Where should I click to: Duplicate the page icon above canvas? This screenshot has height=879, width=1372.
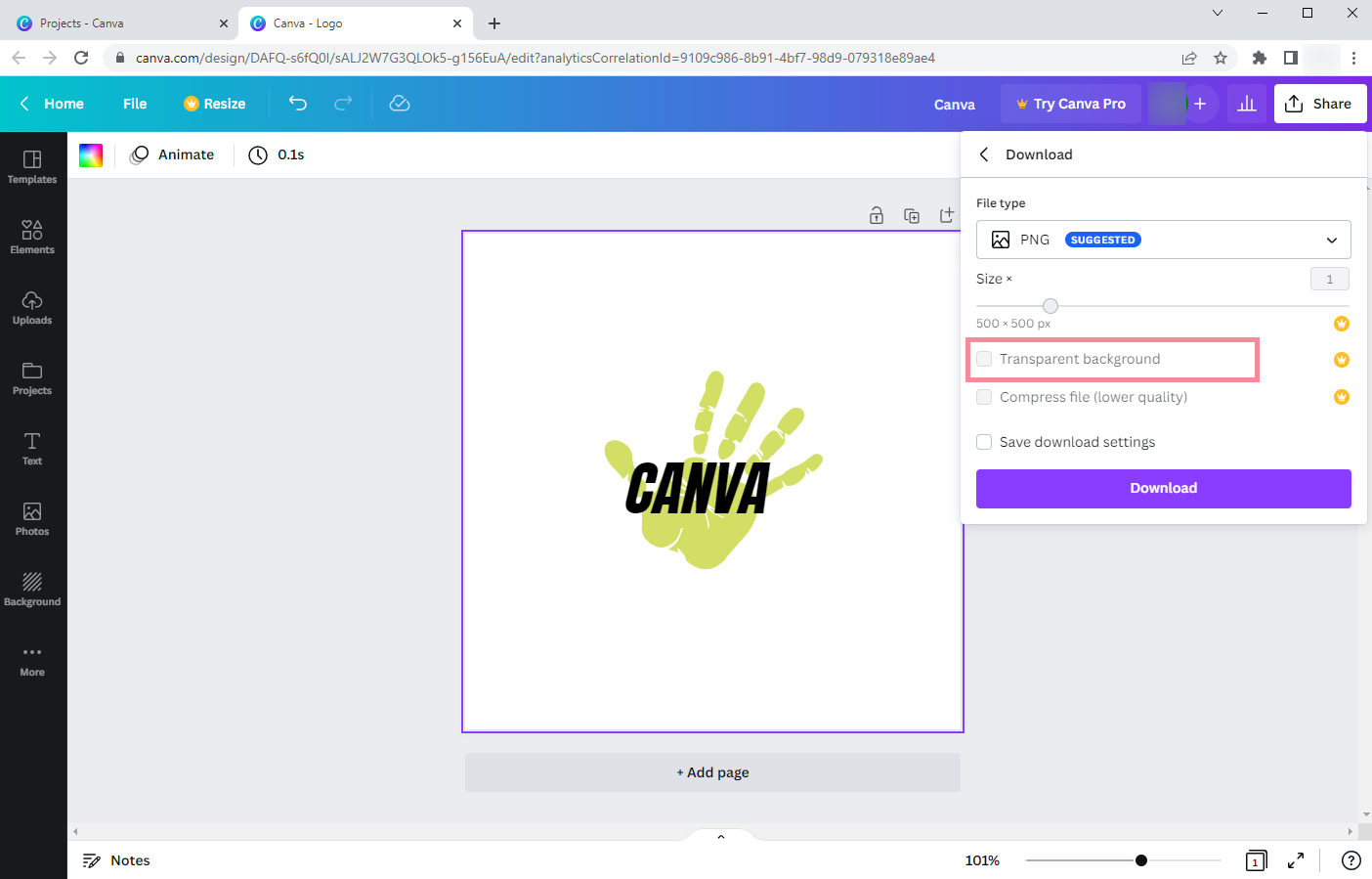point(912,216)
